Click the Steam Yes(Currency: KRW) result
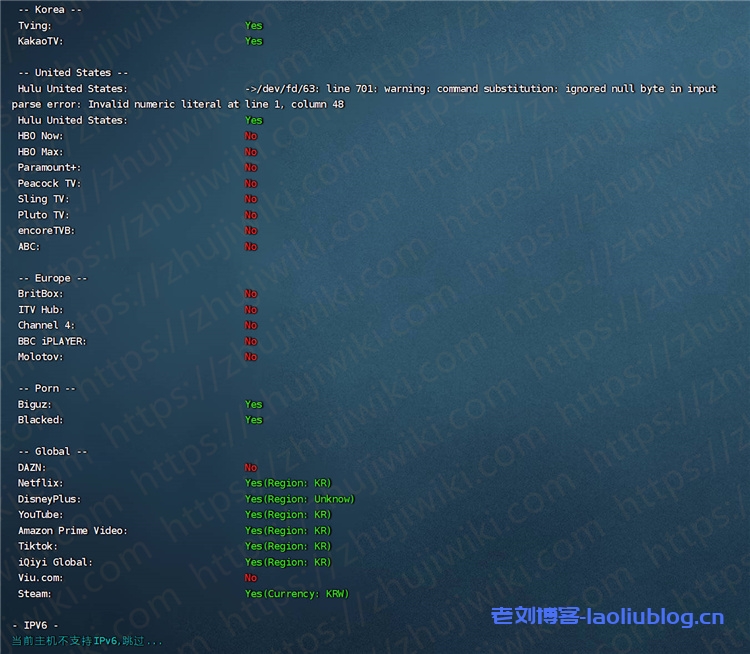Screen dimensions: 750x654 click(297, 594)
